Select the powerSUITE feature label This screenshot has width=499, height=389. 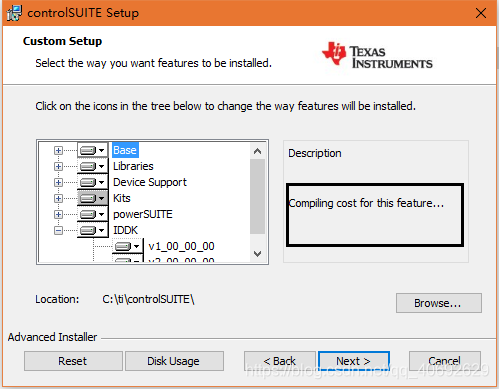pyautogui.click(x=143, y=214)
